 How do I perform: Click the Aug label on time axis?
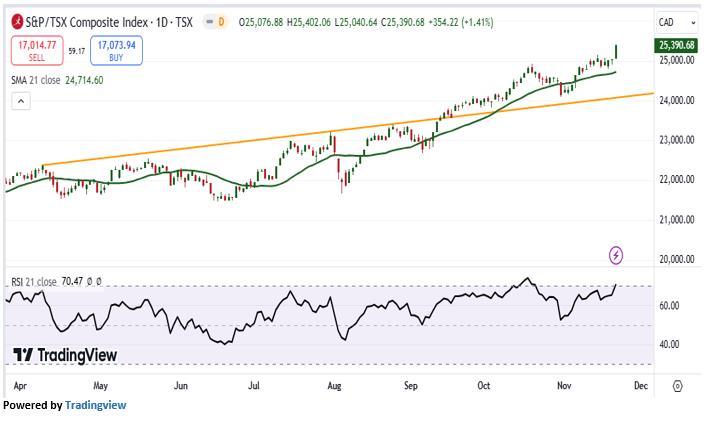334,384
